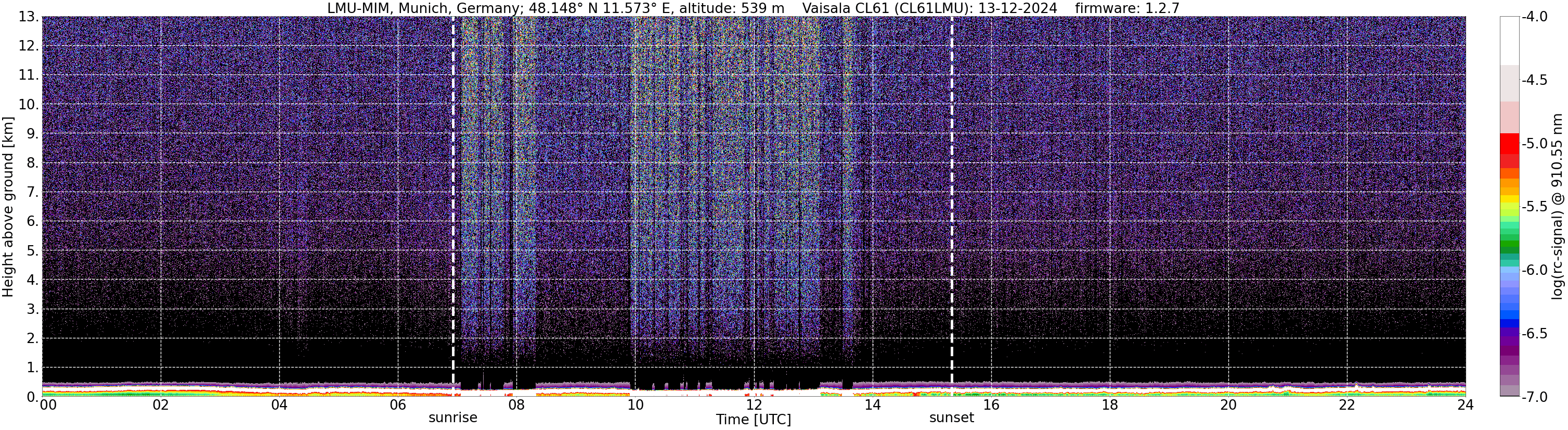Click the '-6.0' colorbar tick label
Image resolution: width=1568 pixels, height=430 pixels.
1535,270
